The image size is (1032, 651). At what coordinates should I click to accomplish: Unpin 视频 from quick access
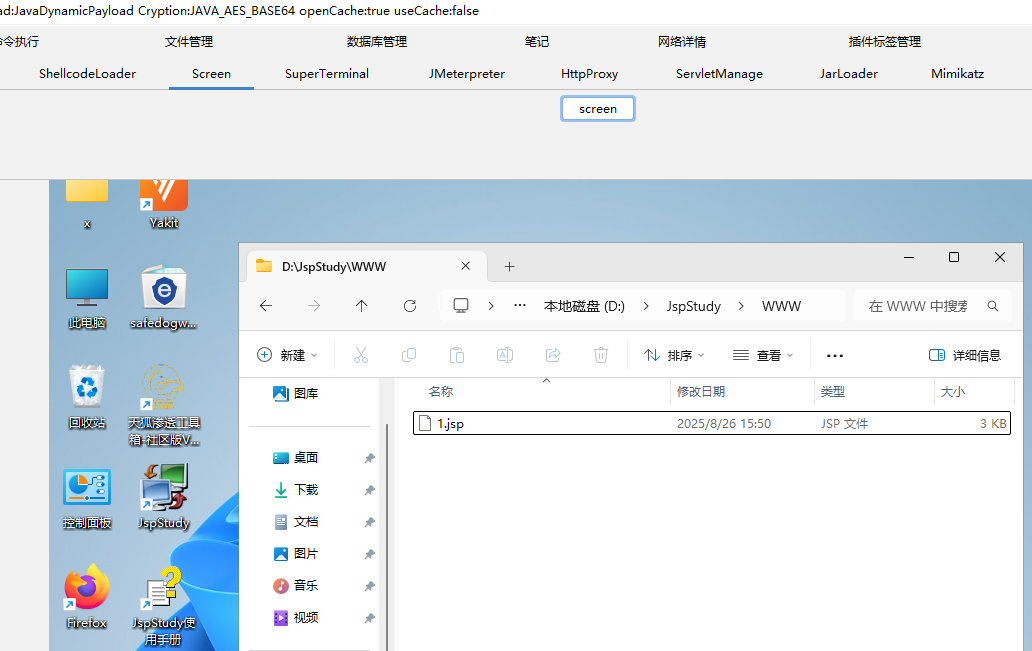pos(369,618)
